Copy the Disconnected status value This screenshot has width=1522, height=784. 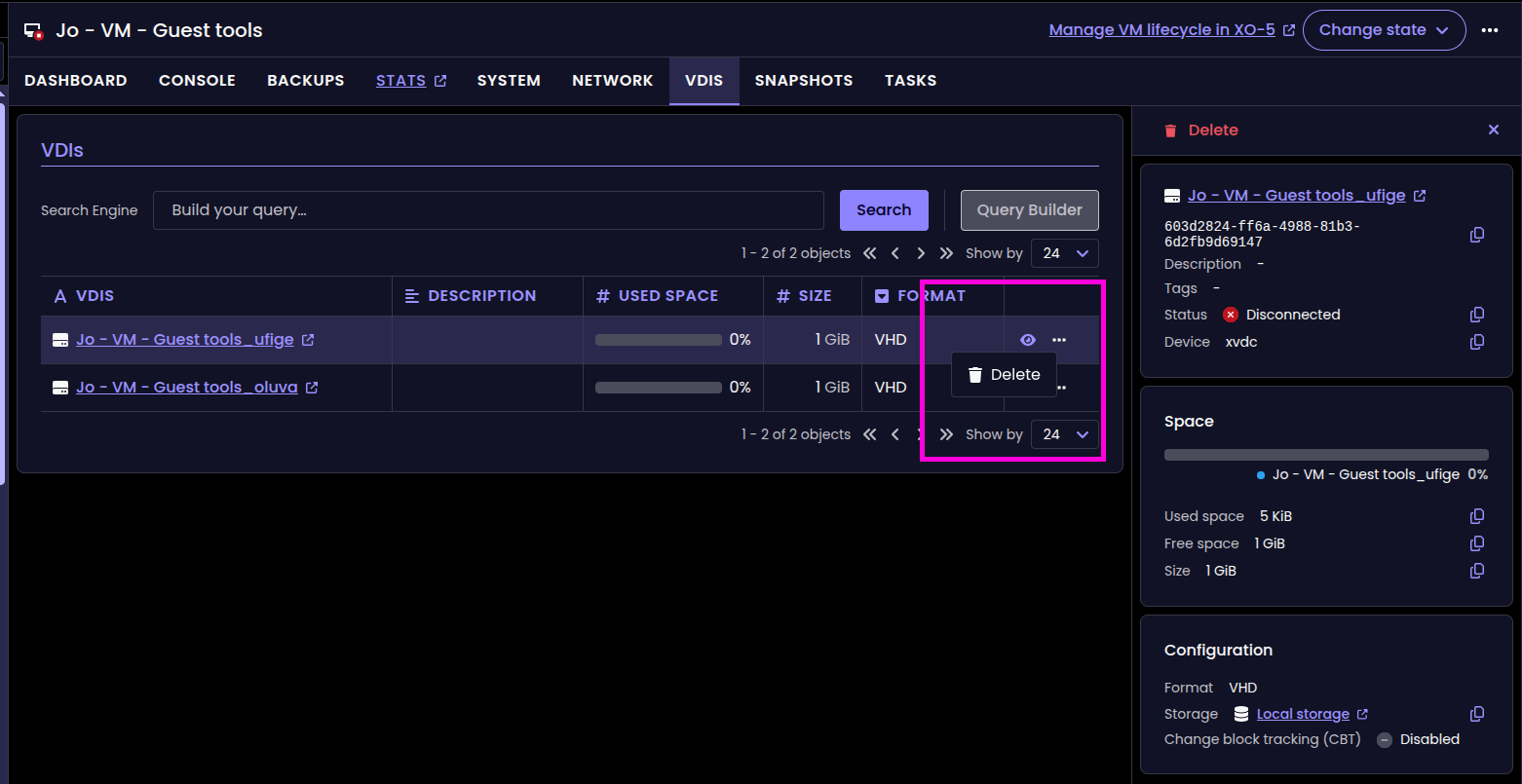coord(1477,315)
